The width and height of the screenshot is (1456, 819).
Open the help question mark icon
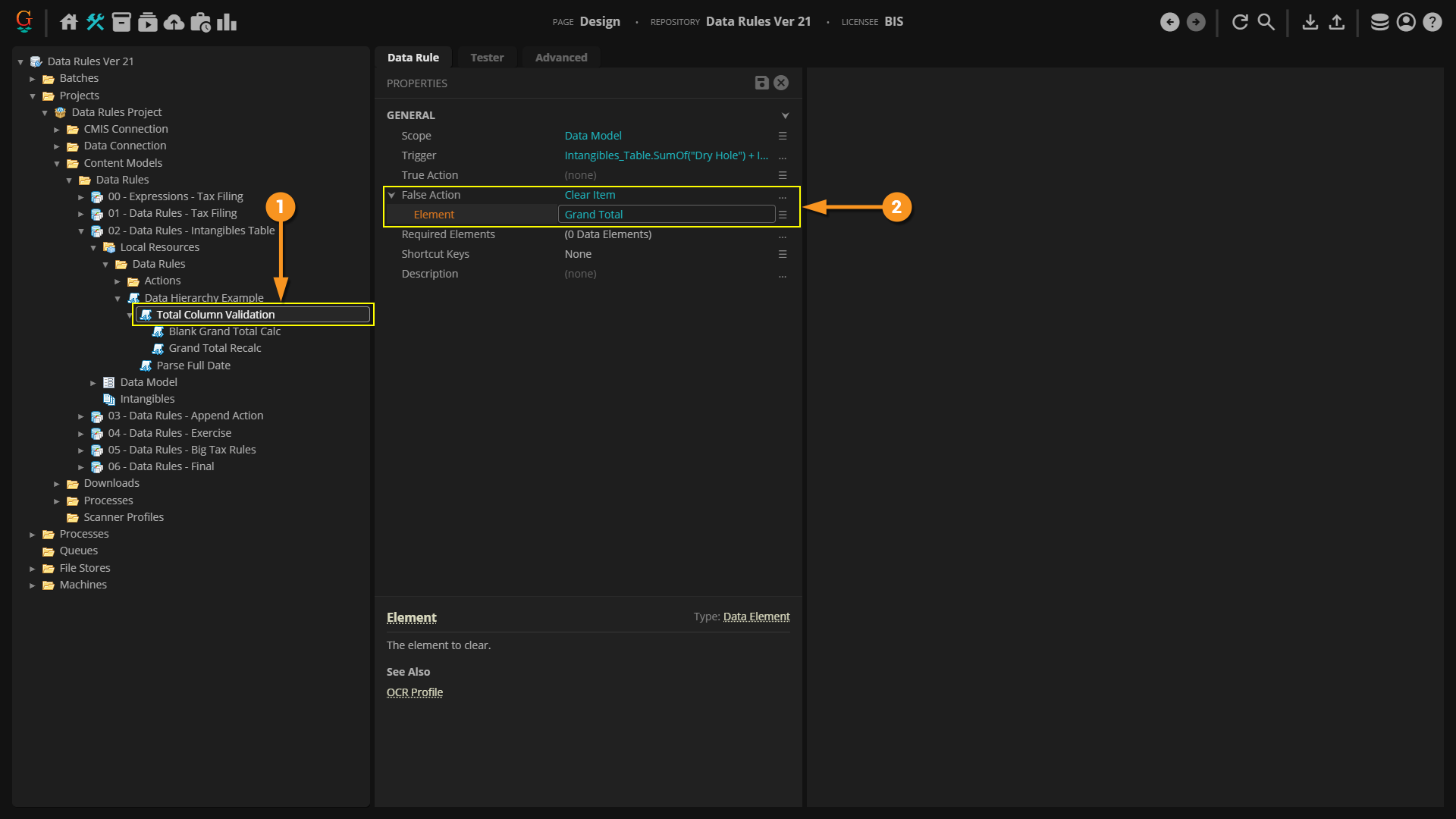click(x=1432, y=22)
